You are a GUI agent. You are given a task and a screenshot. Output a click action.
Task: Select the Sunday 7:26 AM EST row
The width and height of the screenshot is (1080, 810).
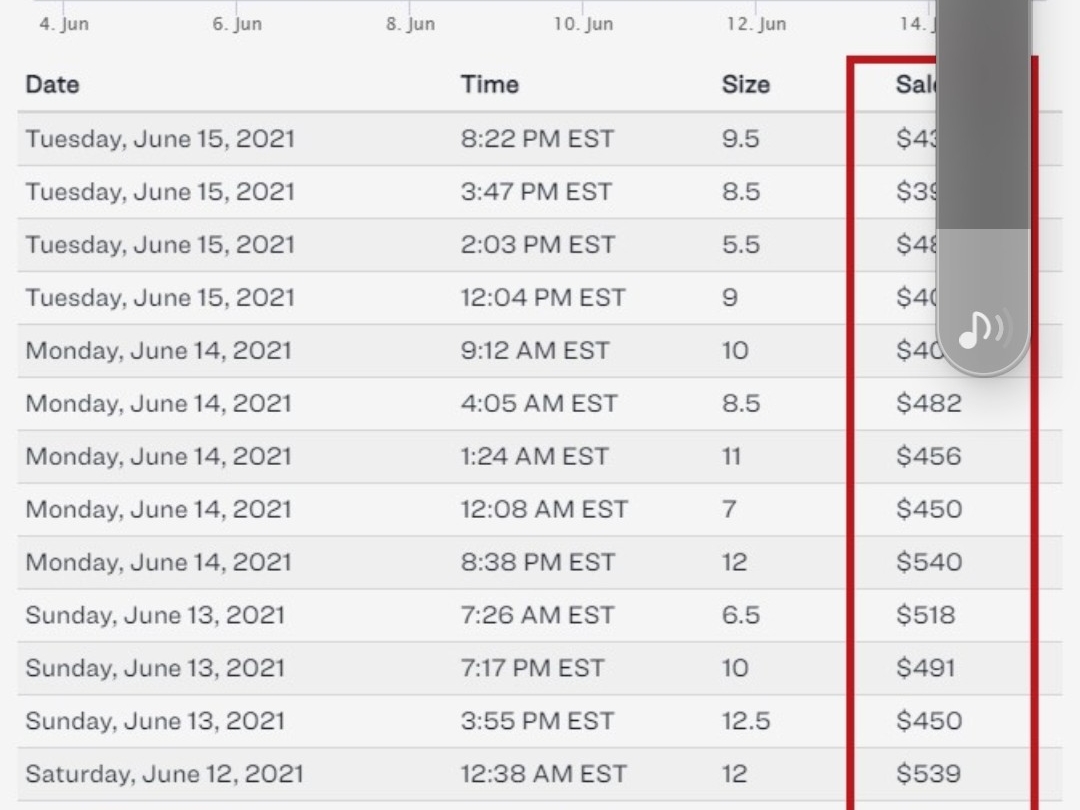pyautogui.click(x=540, y=615)
